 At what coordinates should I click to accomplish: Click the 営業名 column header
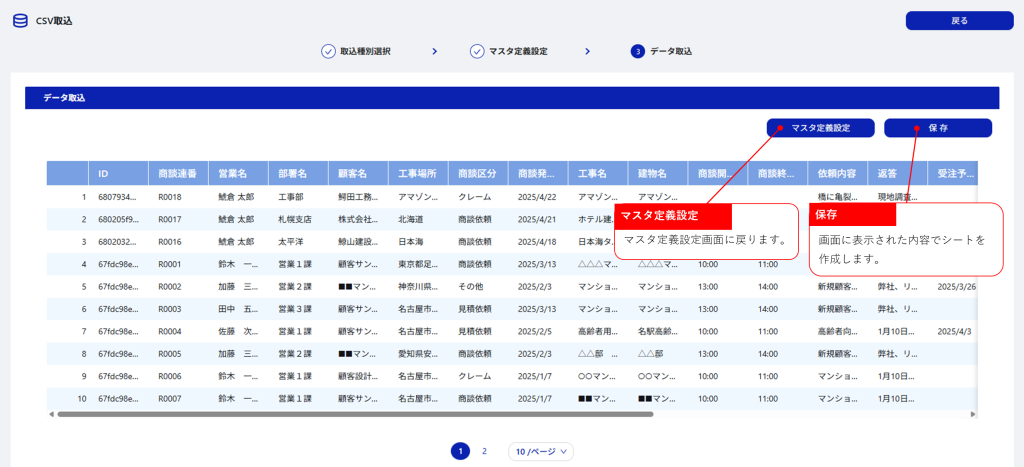point(238,174)
